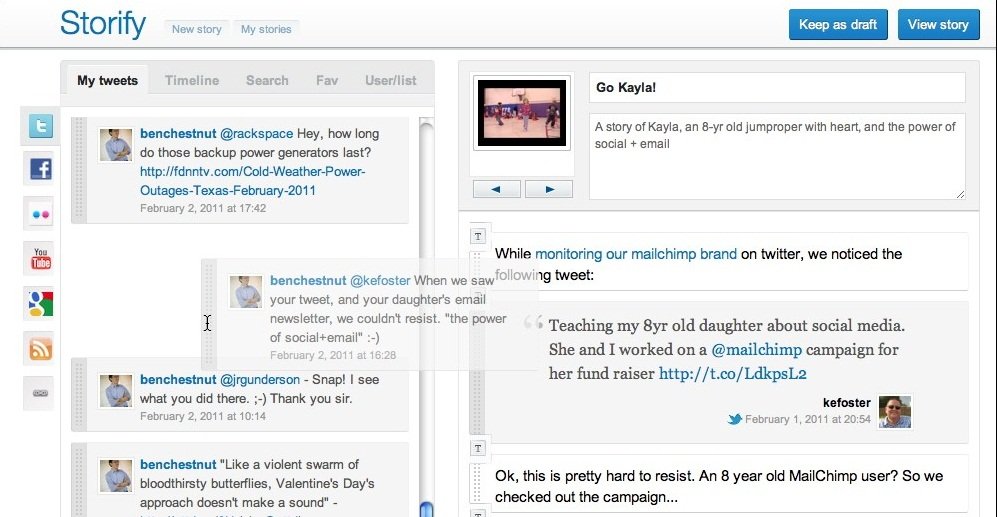Select the Google search source icon
The image size is (997, 517).
[x=41, y=303]
